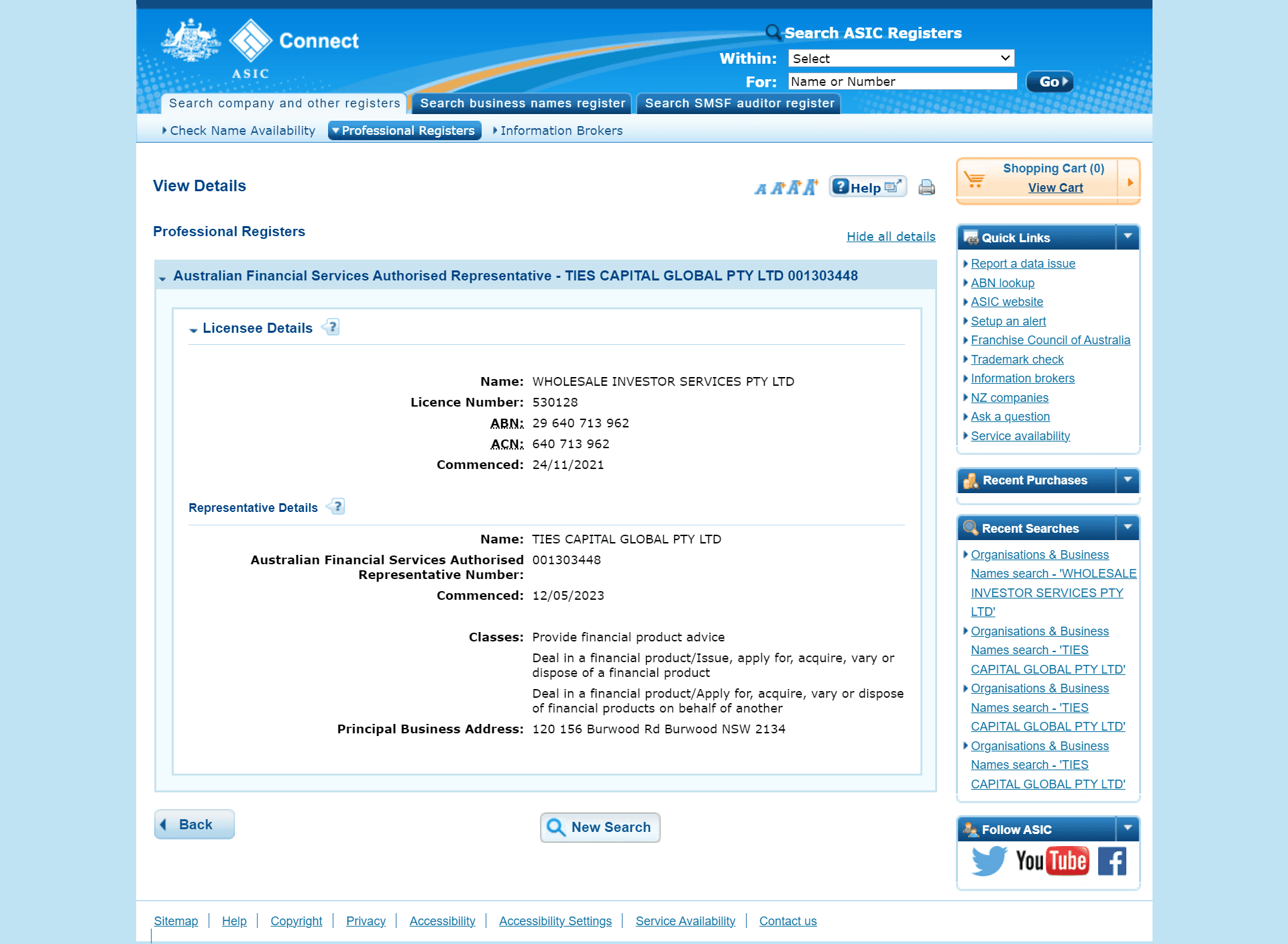Open Ask a question link
The height and width of the screenshot is (944, 1288).
tap(1010, 417)
